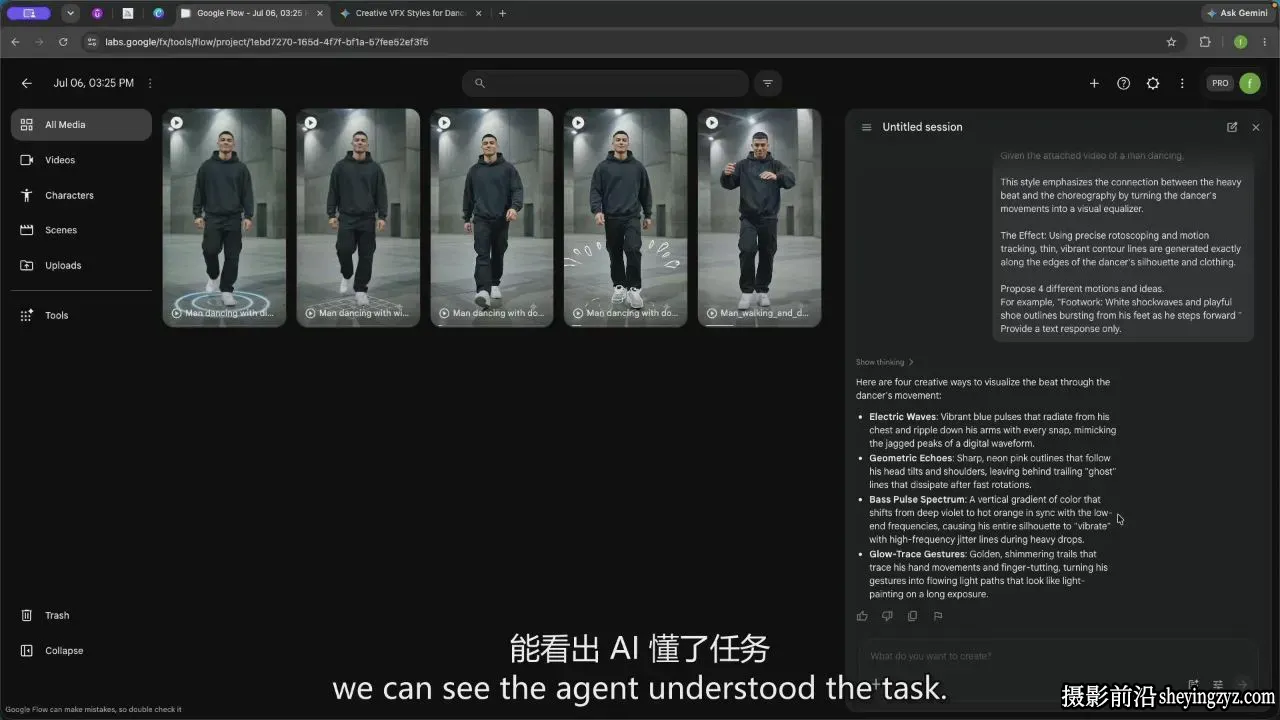Close the Untitled session panel

pos(1256,127)
